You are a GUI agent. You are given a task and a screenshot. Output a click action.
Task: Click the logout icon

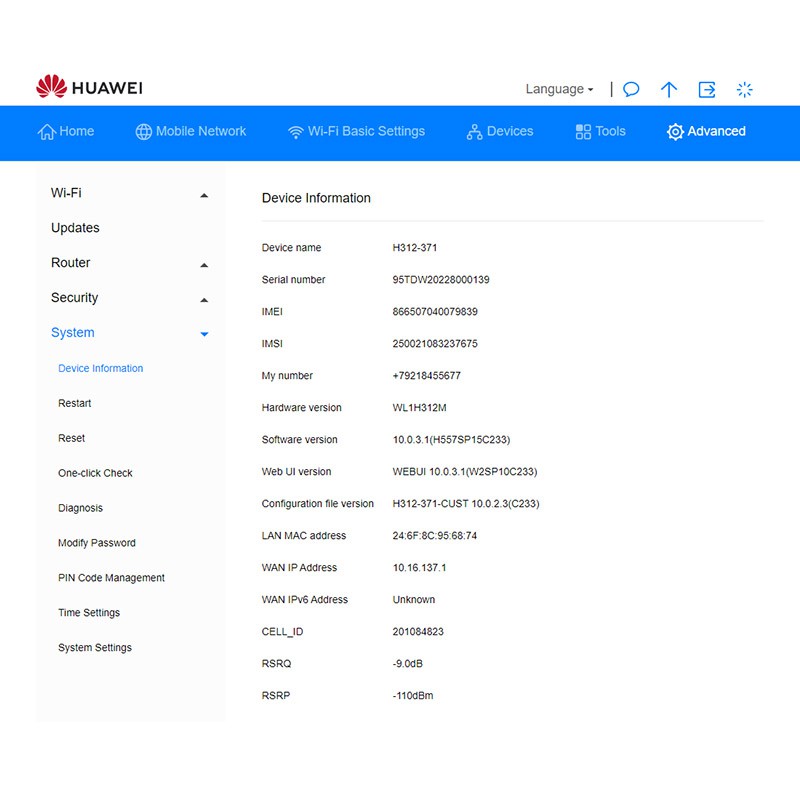point(707,89)
